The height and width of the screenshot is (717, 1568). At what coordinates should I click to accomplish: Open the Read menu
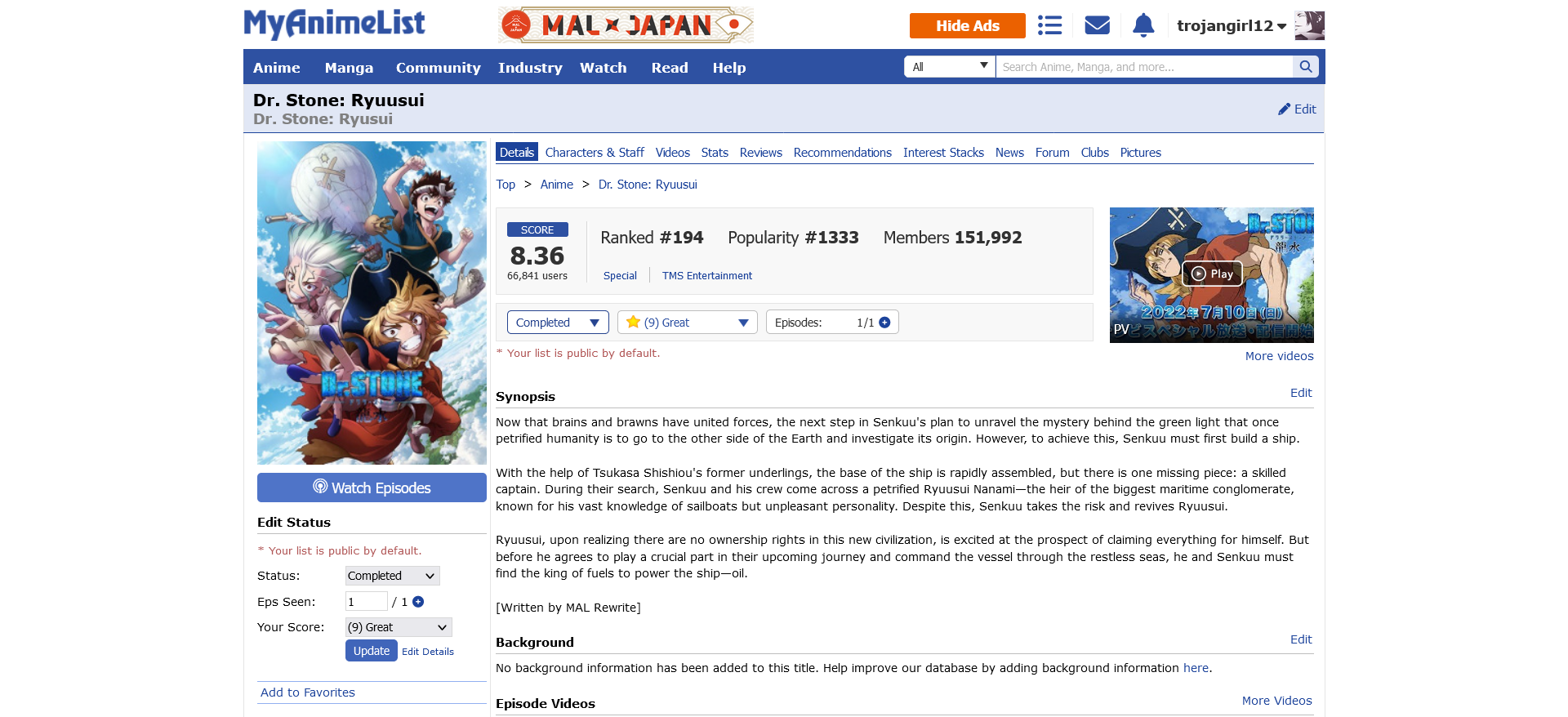(x=670, y=68)
